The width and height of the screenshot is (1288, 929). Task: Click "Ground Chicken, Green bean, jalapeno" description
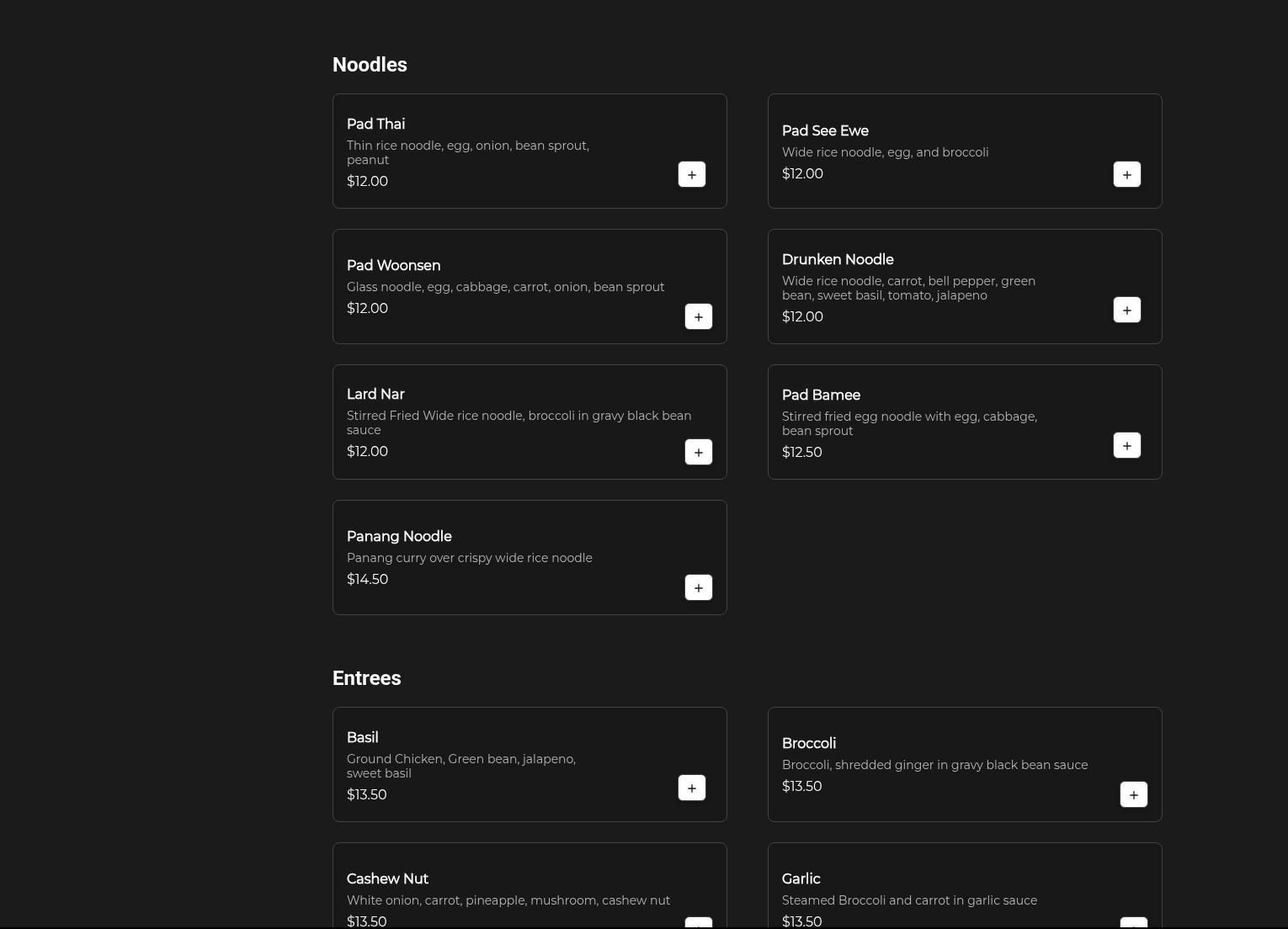(x=461, y=766)
